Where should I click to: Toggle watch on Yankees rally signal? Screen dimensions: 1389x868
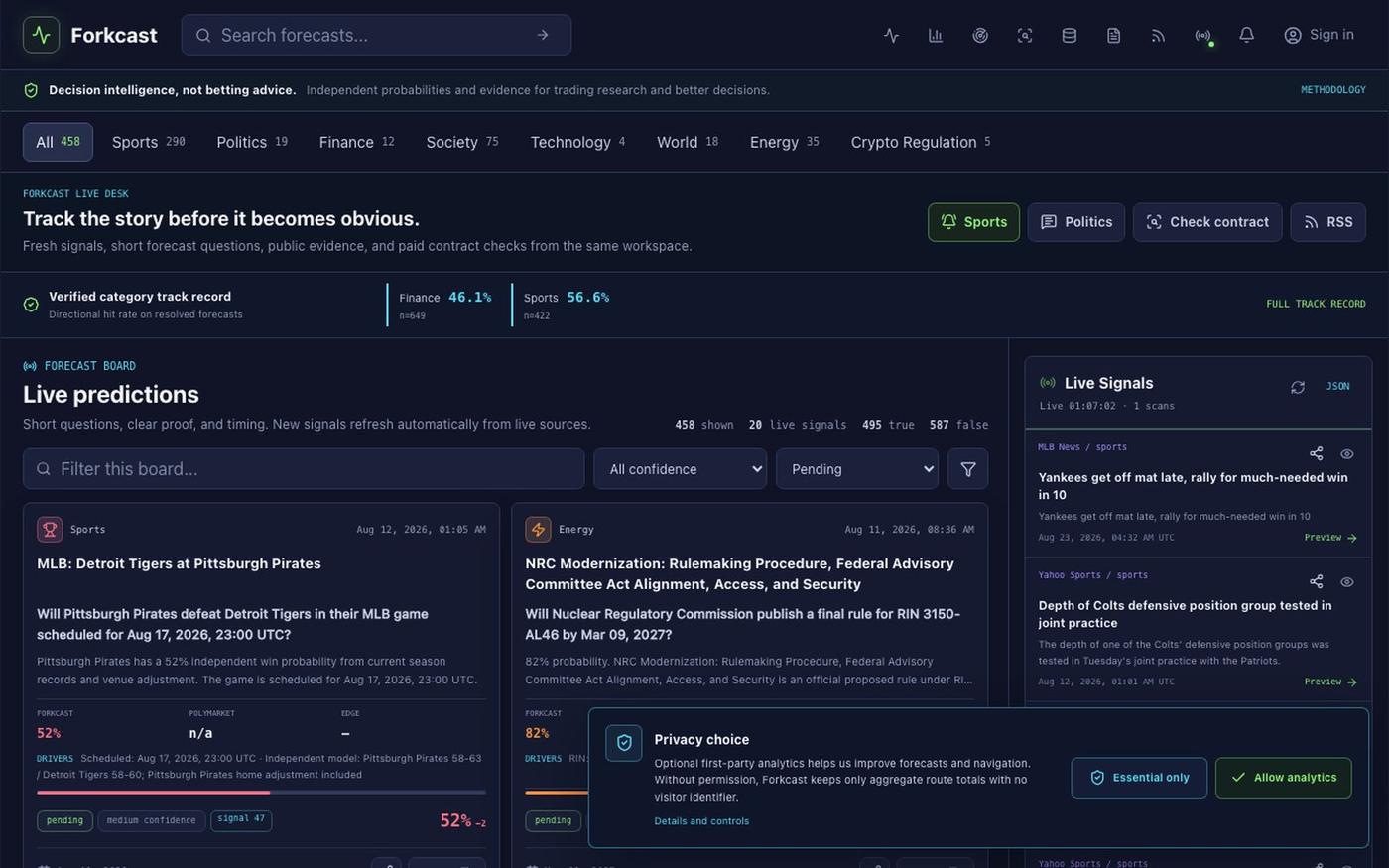pos(1347,453)
